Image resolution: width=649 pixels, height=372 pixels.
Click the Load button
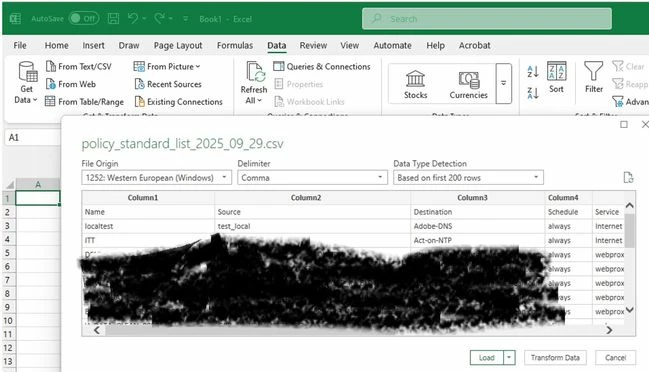[487, 358]
